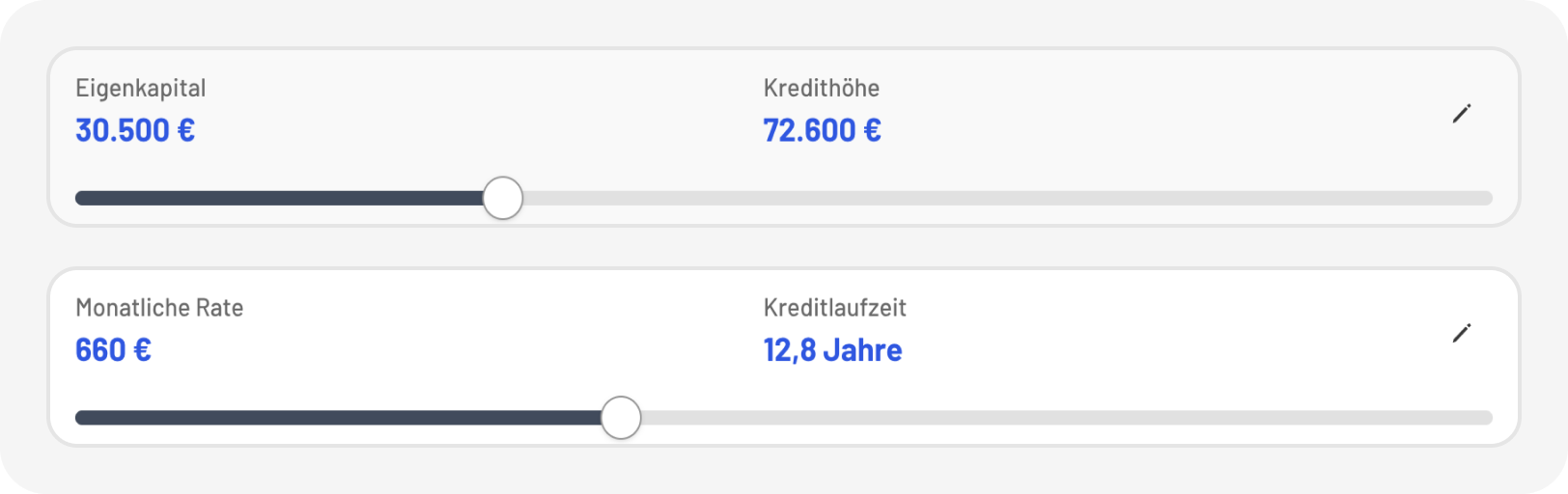The width and height of the screenshot is (1568, 494).
Task: Click the dark filled part of the Monatliche Rate slider
Action: (x=338, y=418)
